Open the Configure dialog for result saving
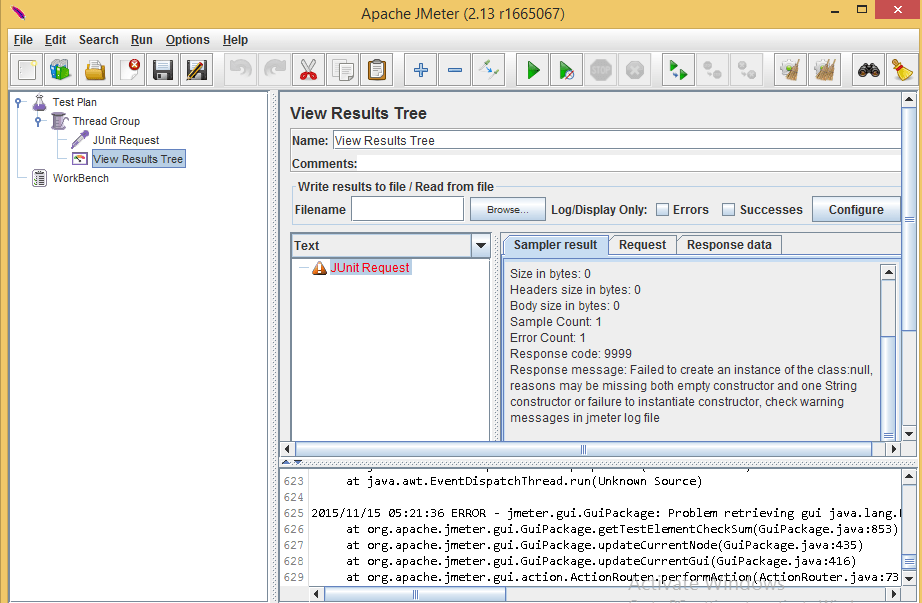This screenshot has height=603, width=922. click(x=856, y=209)
